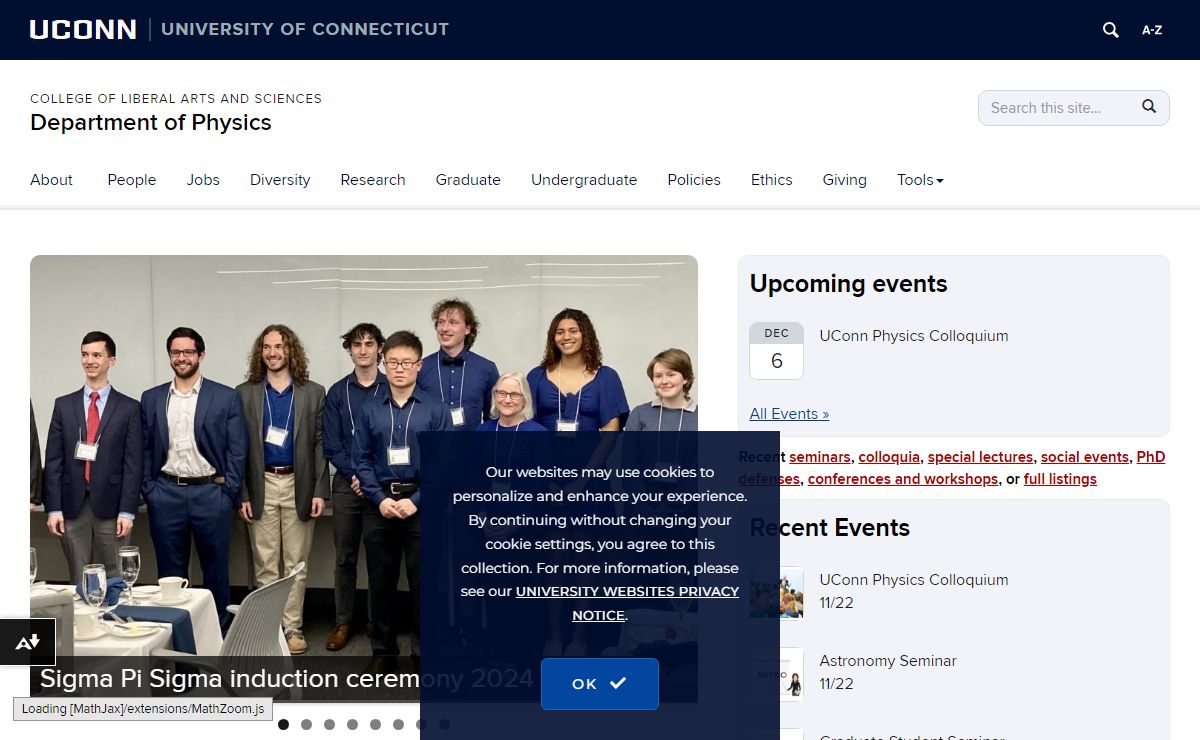Go to the Graduate section
Screen dimensions: 1200x740
pos(468,180)
